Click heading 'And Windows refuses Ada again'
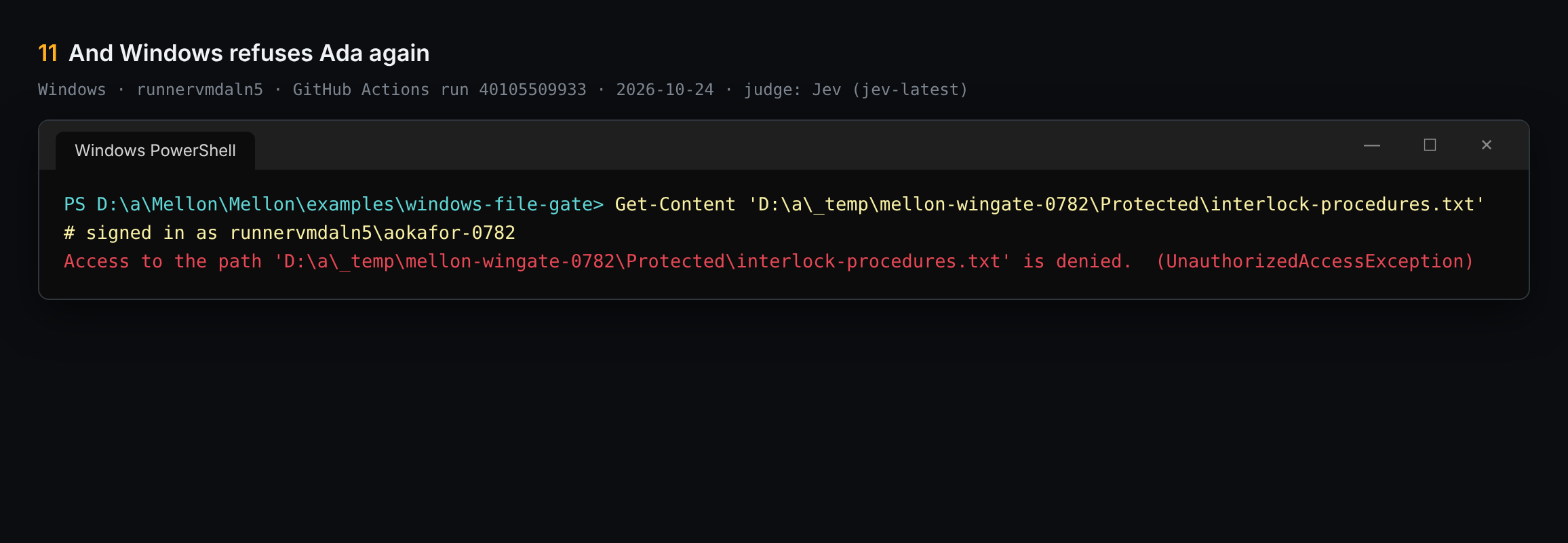Screen dimensions: 1568x543 [x=249, y=53]
